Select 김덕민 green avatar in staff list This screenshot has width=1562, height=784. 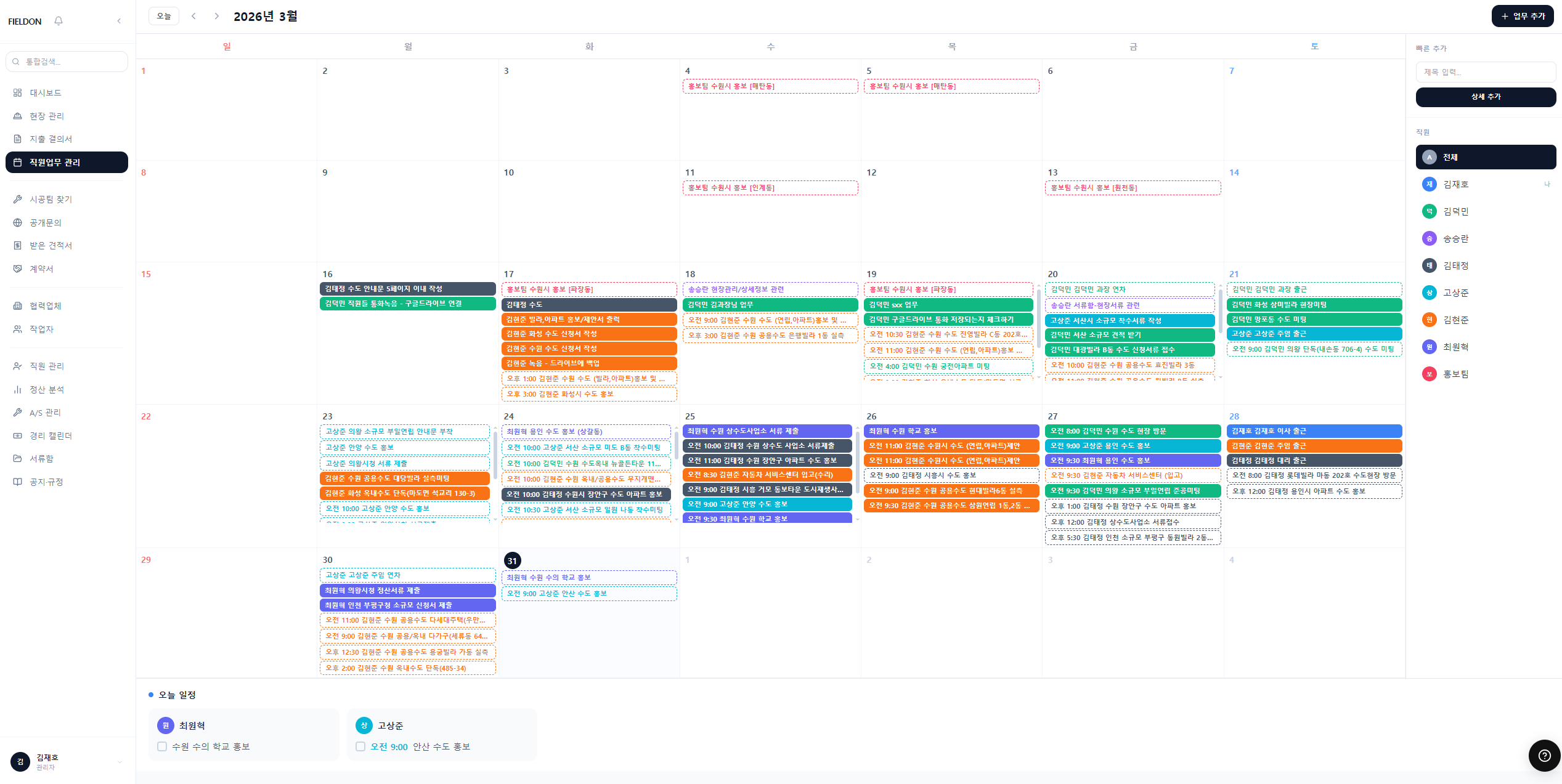(x=1429, y=212)
